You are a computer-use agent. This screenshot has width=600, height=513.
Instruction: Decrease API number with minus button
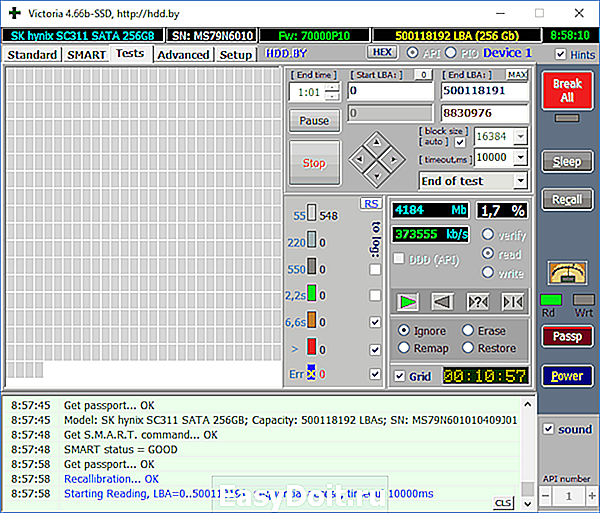[x=546, y=496]
